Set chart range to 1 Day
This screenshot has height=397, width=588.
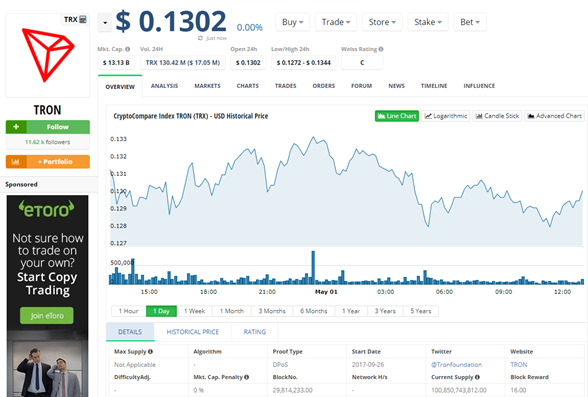coord(161,311)
